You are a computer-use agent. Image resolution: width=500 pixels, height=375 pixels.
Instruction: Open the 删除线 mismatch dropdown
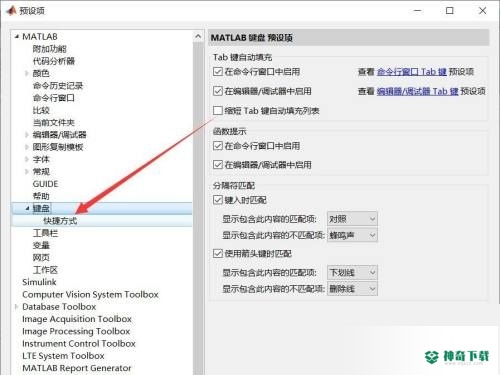coord(352,289)
